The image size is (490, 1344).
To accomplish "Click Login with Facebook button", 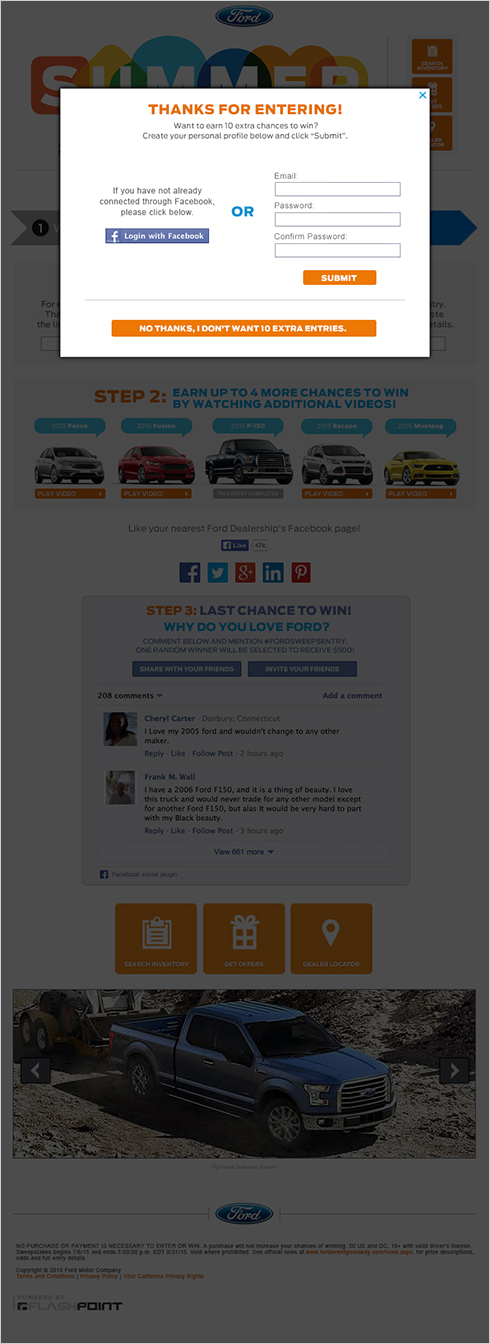I will pyautogui.click(x=157, y=236).
